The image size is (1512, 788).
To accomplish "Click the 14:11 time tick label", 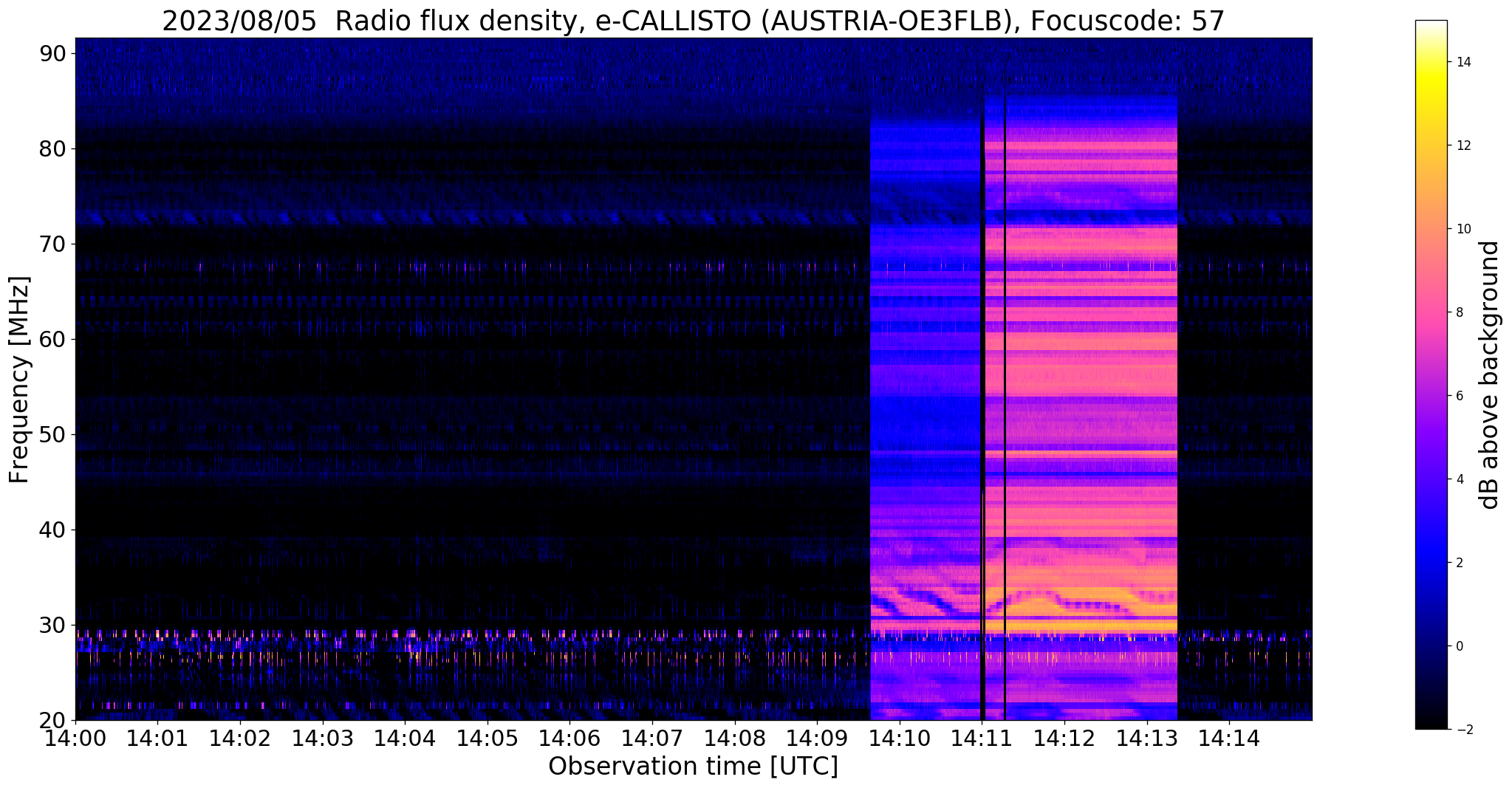I will point(982,738).
